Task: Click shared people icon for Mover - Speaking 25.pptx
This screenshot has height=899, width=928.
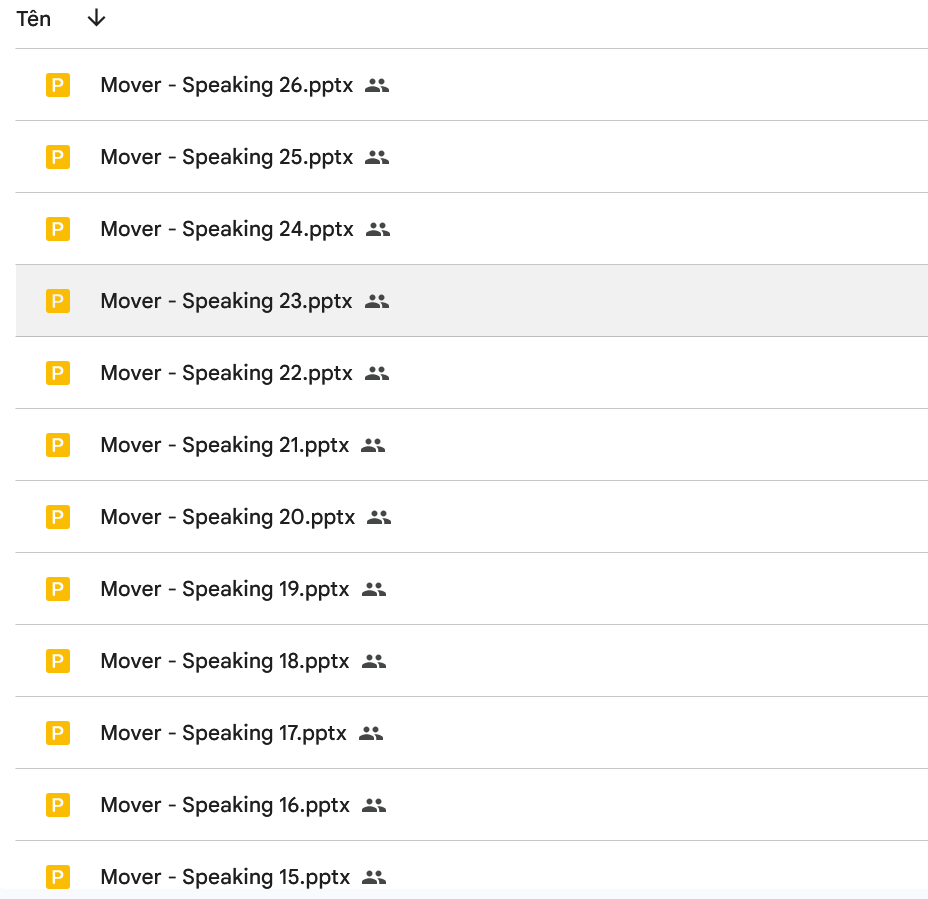Action: point(377,157)
